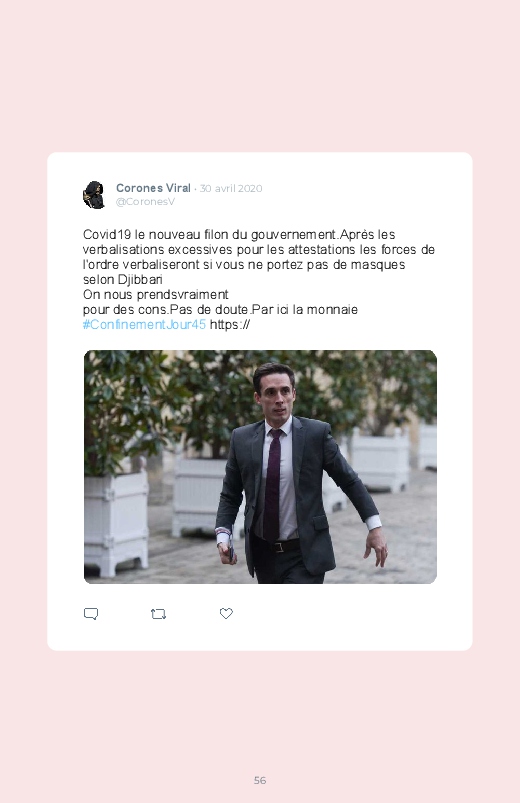The height and width of the screenshot is (803, 520).
Task: Click the Corones Viral display name
Action: click(x=153, y=188)
